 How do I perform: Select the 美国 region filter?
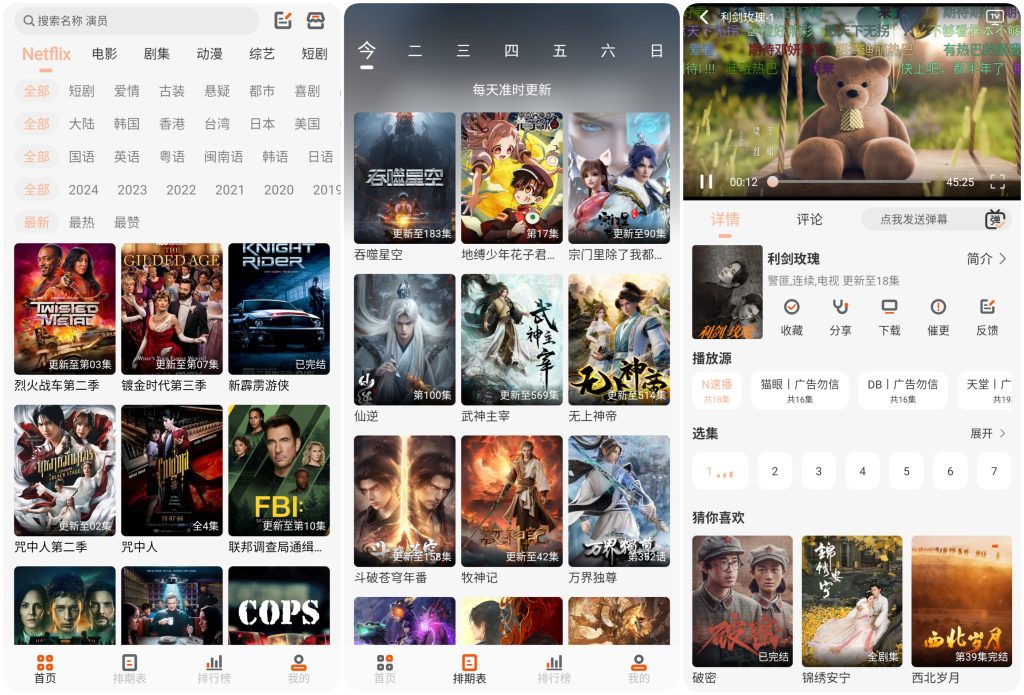pos(307,124)
